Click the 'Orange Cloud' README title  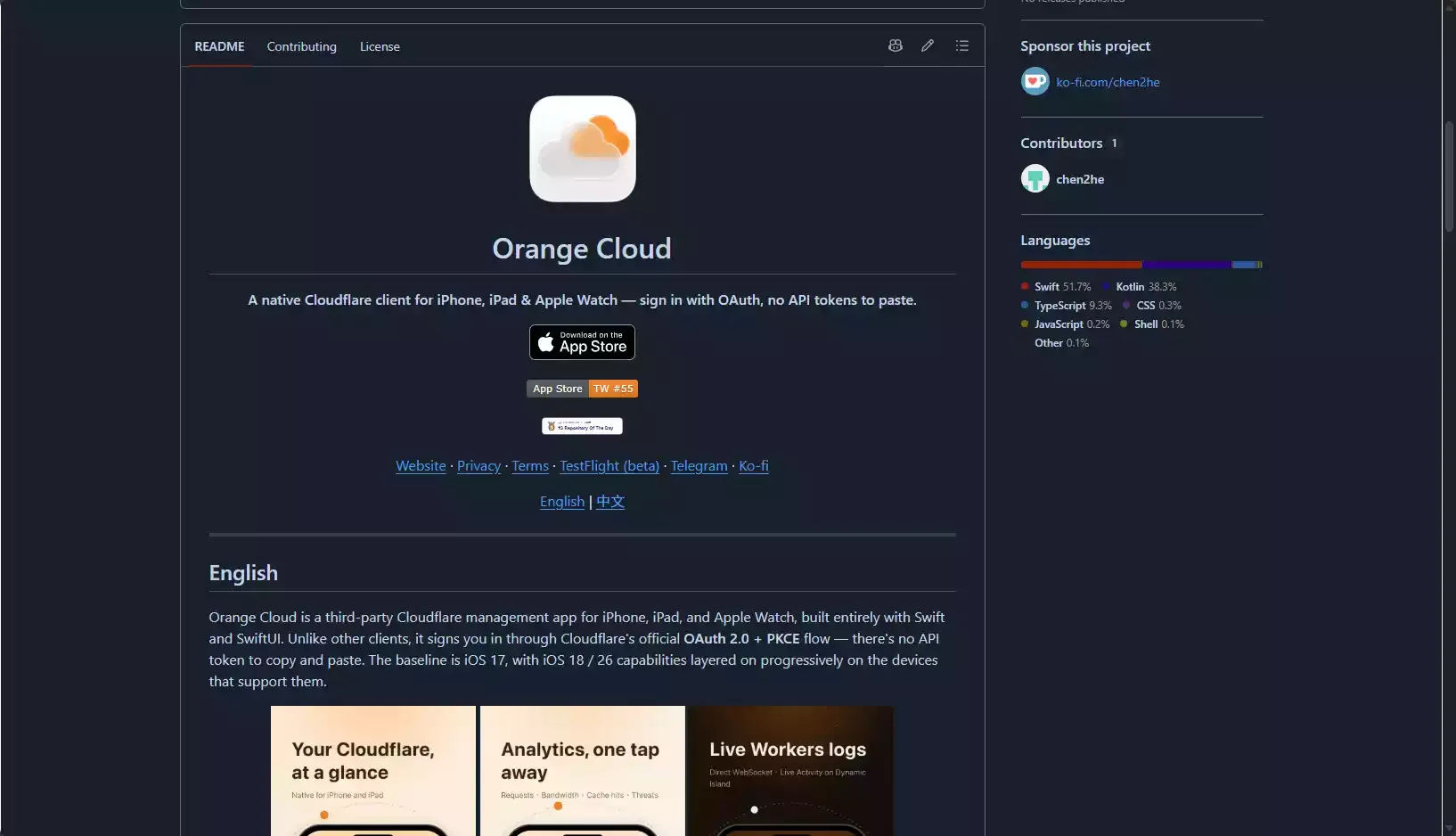tap(582, 249)
